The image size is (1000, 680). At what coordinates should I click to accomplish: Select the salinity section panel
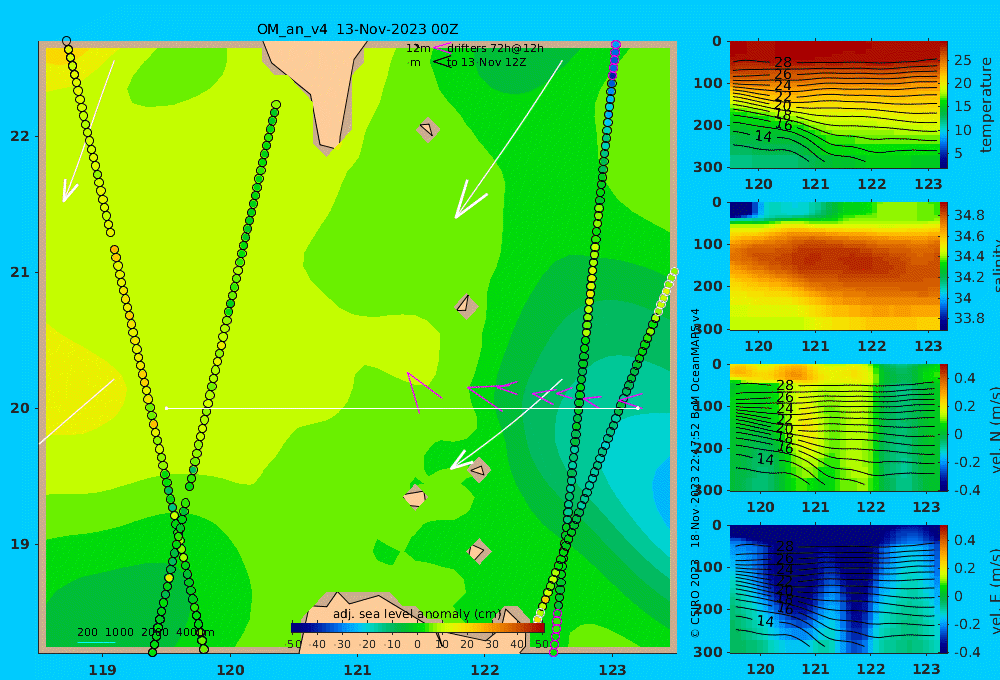coord(834,266)
